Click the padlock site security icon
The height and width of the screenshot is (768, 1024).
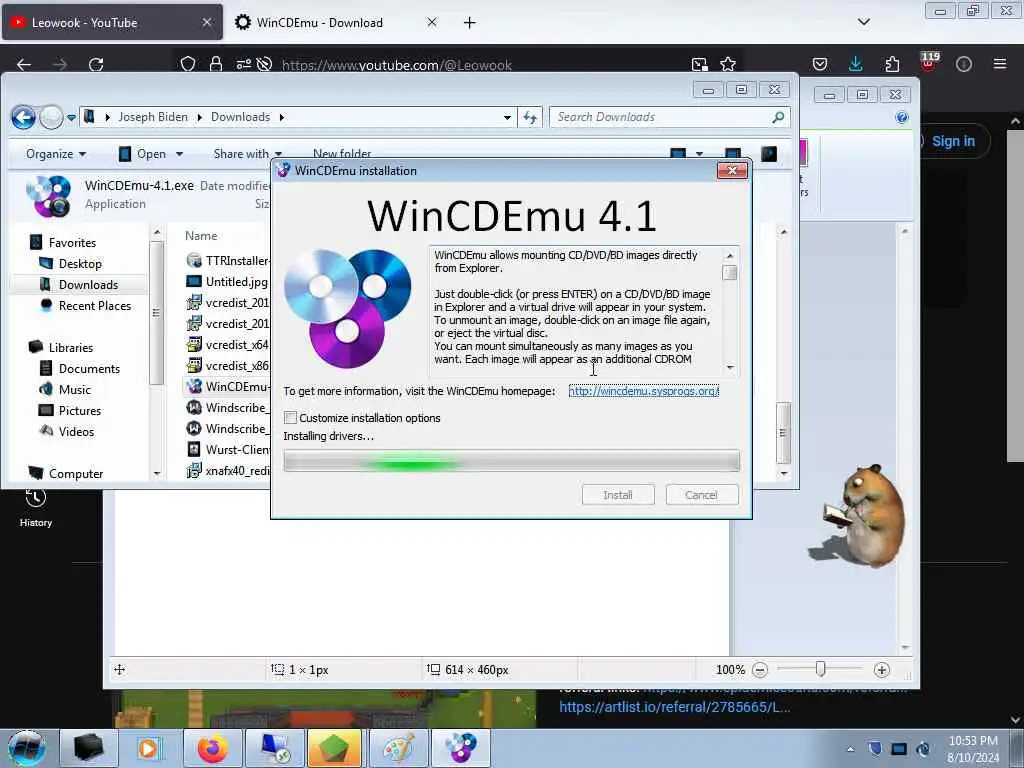point(216,64)
